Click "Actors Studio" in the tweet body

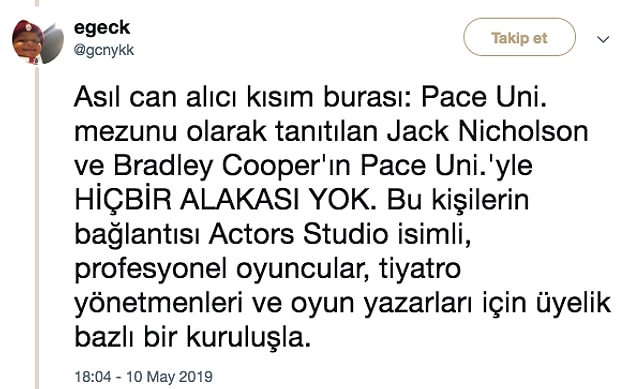(x=298, y=234)
